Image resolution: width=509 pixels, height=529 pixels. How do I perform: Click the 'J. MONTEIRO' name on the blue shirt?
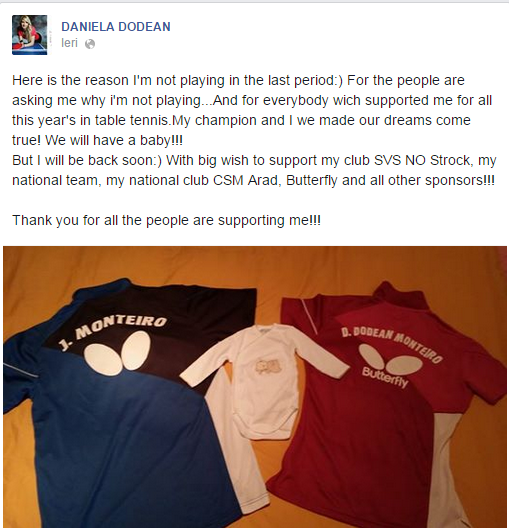(112, 331)
